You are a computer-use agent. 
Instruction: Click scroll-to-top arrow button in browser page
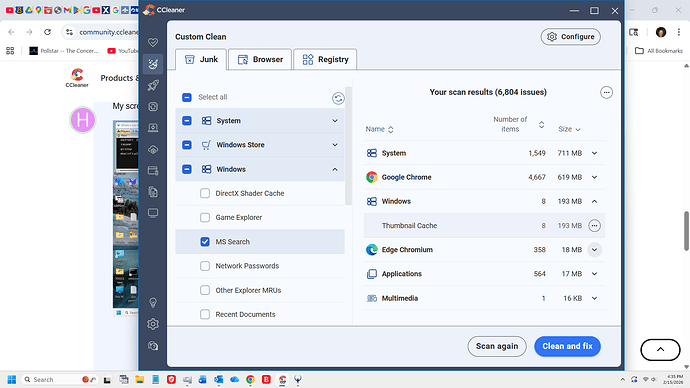pyautogui.click(x=660, y=350)
